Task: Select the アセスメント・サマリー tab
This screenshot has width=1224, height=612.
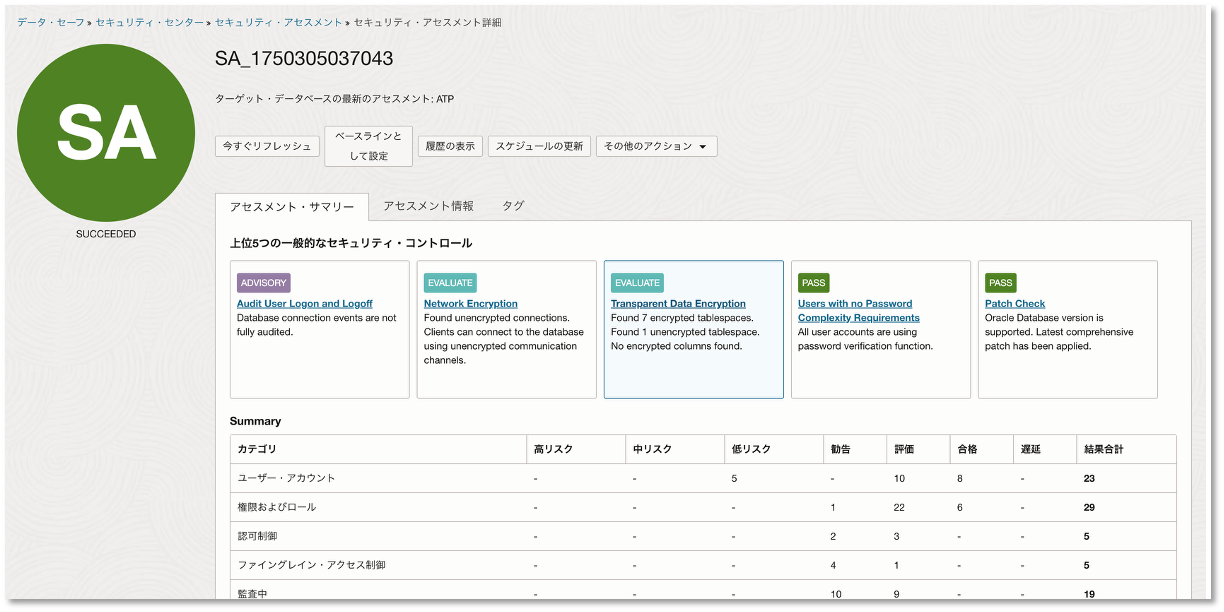Action: point(292,207)
